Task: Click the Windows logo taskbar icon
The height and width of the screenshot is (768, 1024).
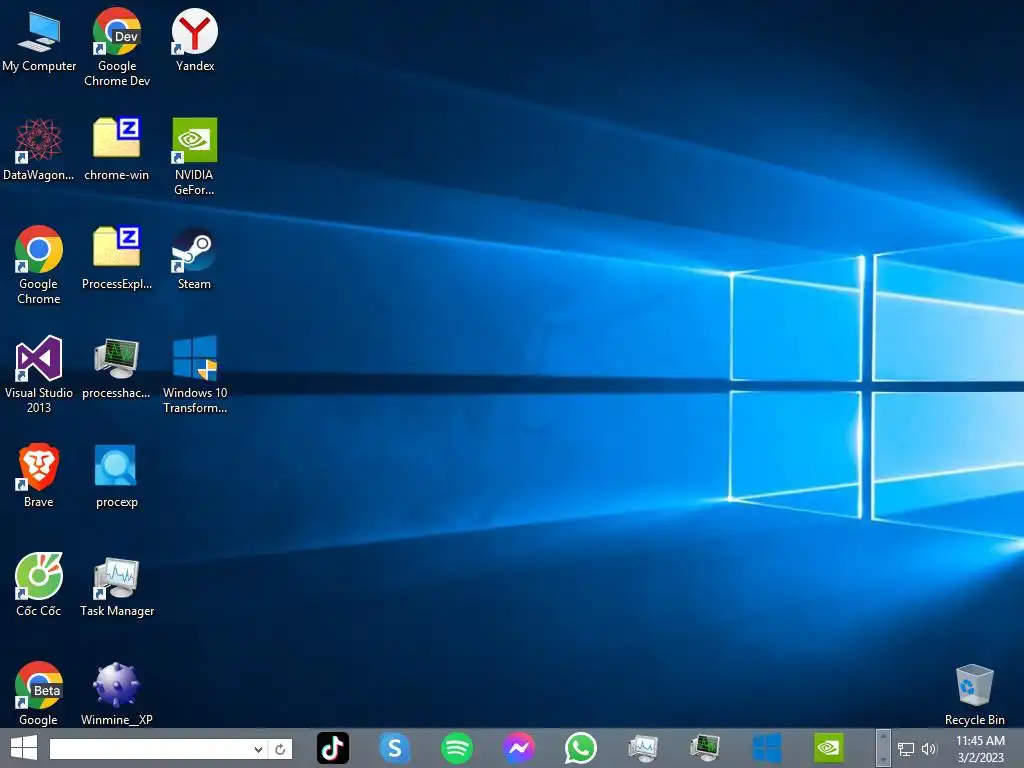Action: pyautogui.click(x=767, y=748)
